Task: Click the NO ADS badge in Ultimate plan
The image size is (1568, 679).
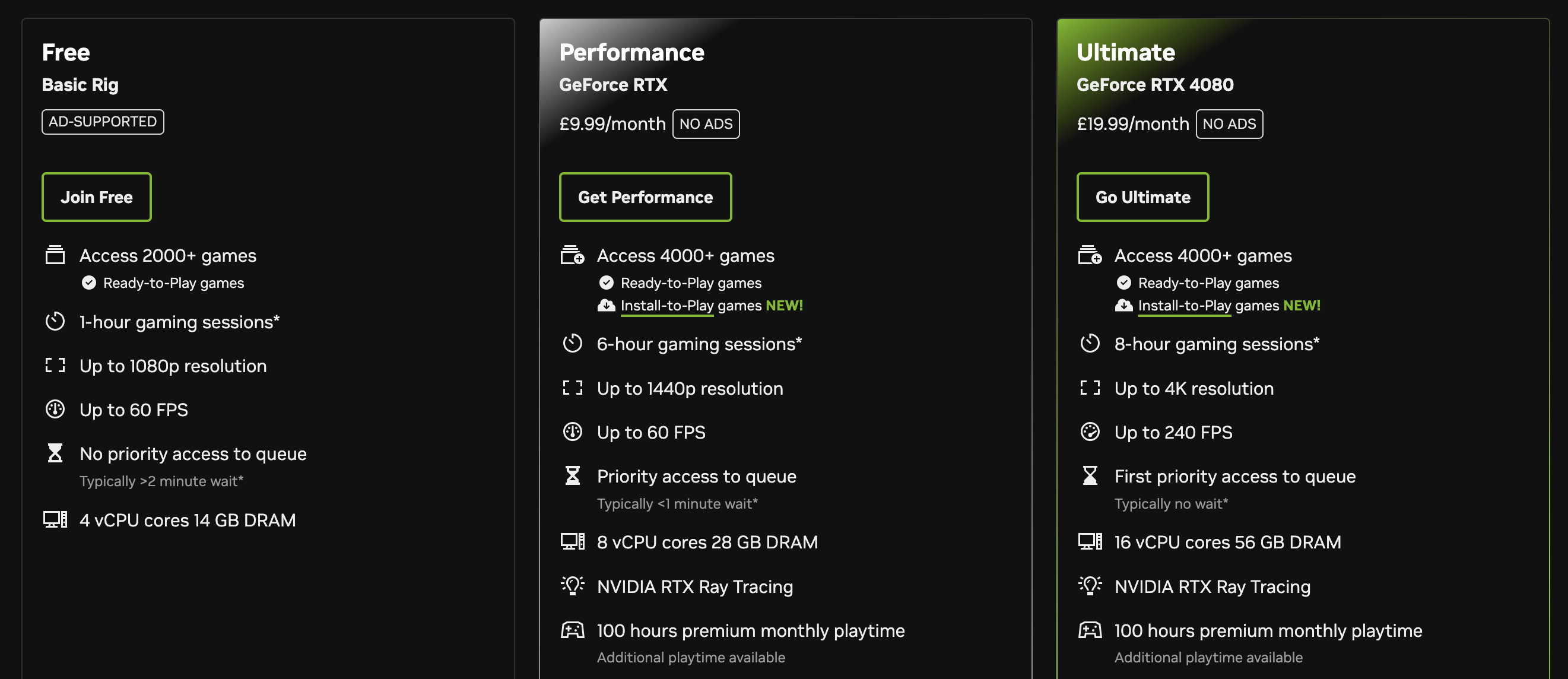Action: tap(1229, 124)
